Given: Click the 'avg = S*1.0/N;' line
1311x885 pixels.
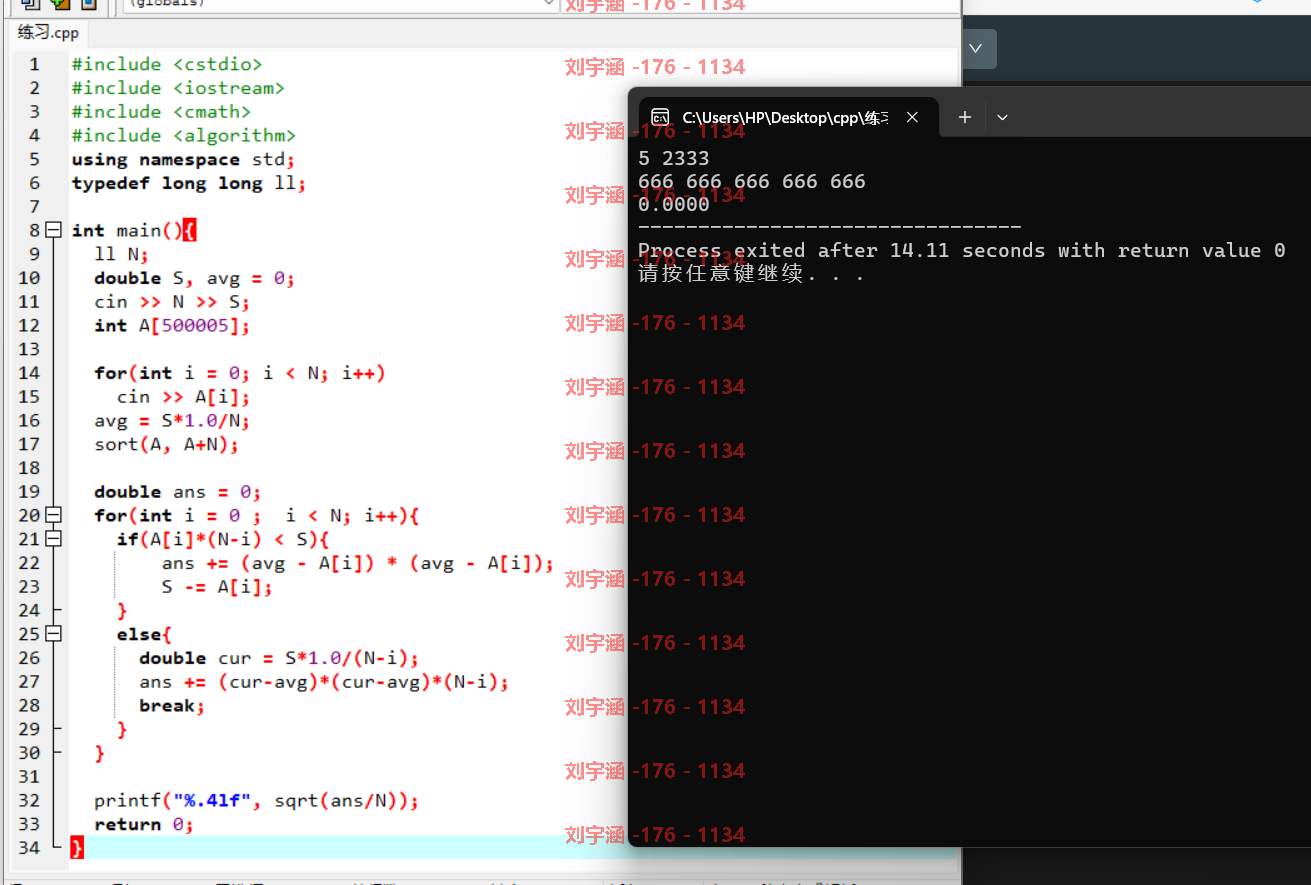Looking at the screenshot, I should (172, 421).
